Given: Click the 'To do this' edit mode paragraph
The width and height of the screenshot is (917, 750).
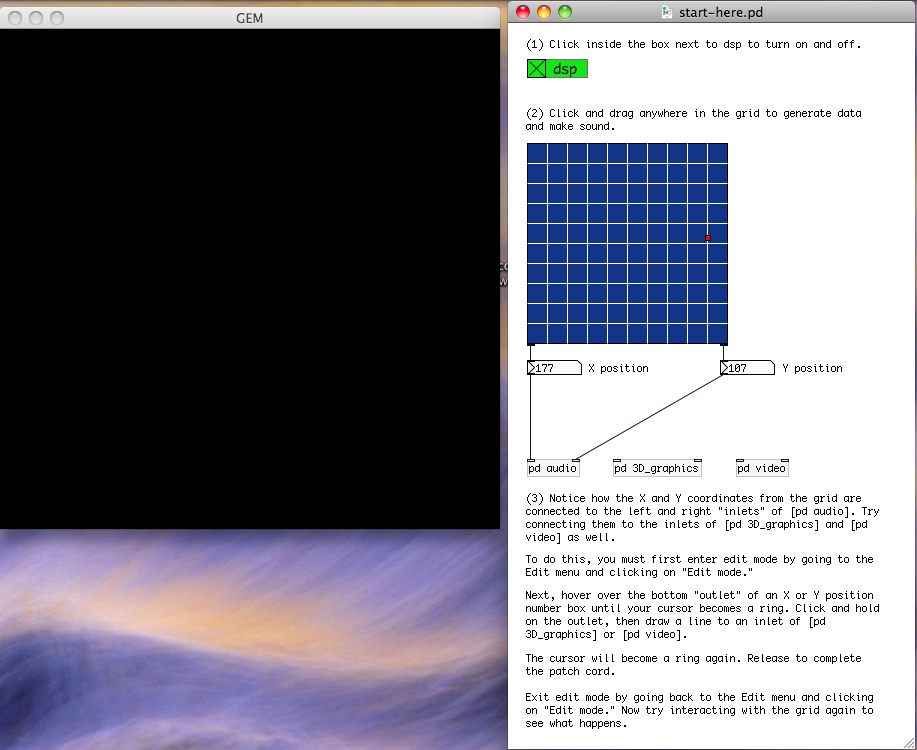Looking at the screenshot, I should 699,566.
